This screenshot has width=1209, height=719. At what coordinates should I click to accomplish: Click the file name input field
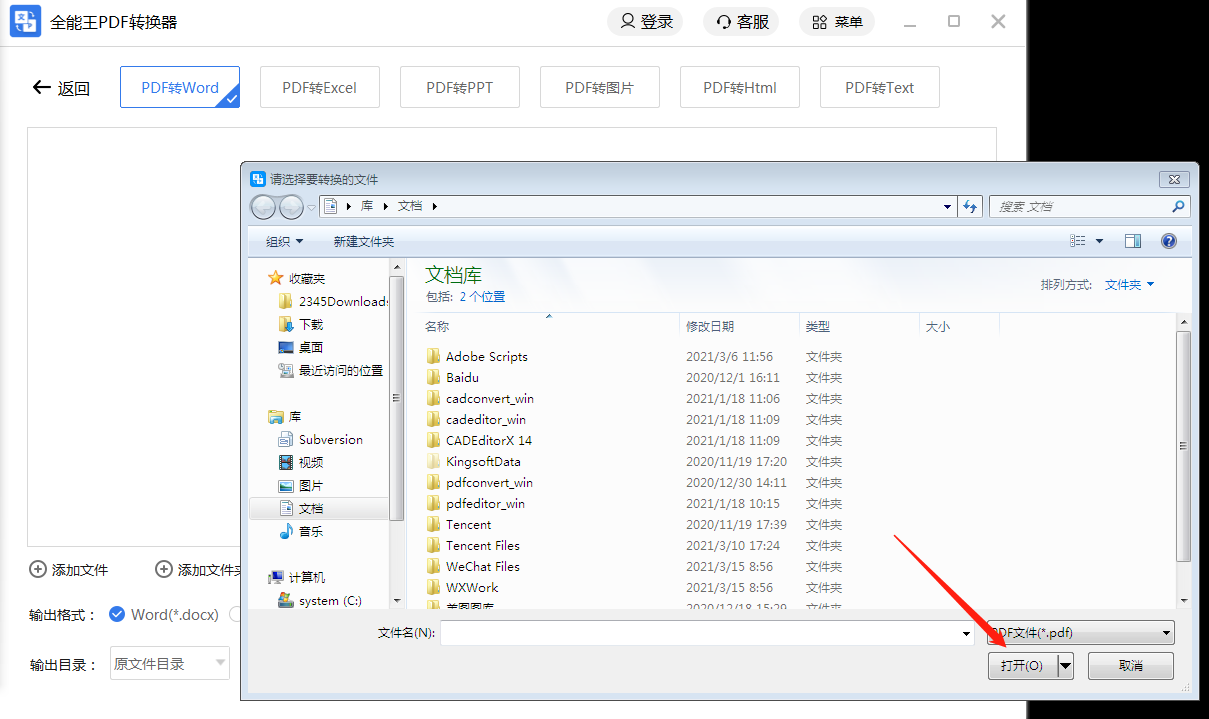pyautogui.click(x=700, y=633)
